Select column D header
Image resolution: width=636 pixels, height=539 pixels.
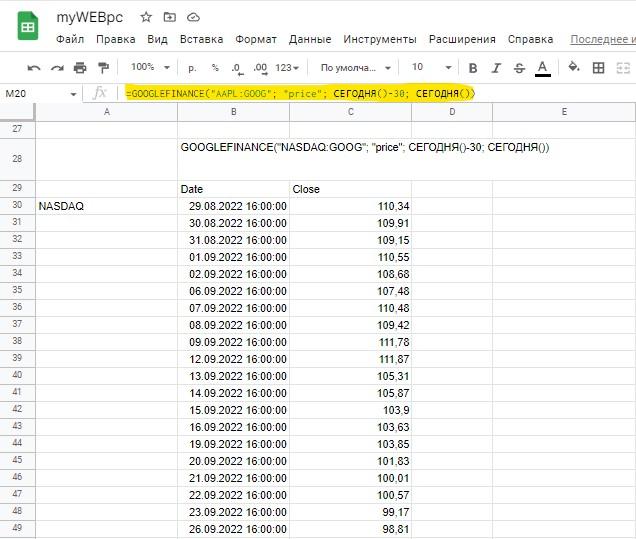point(452,112)
